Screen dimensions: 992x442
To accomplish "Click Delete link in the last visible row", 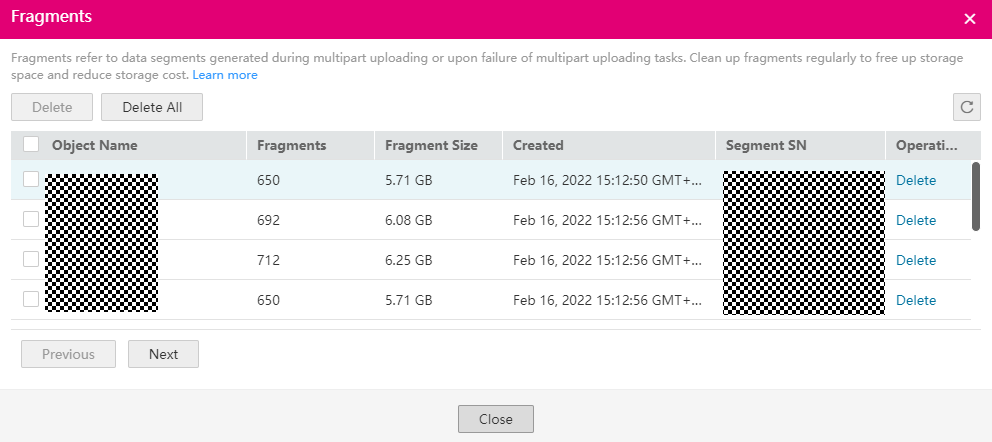I will coord(916,300).
